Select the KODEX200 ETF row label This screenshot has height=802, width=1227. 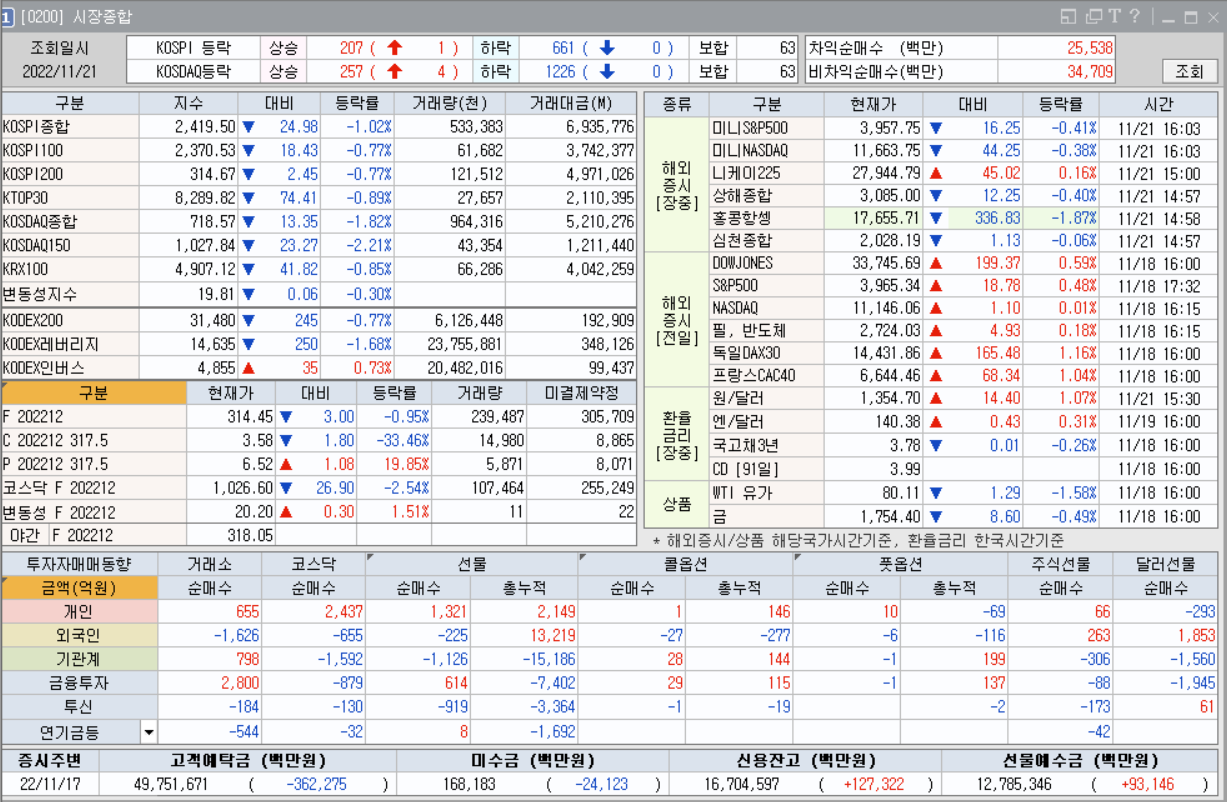(x=70, y=320)
